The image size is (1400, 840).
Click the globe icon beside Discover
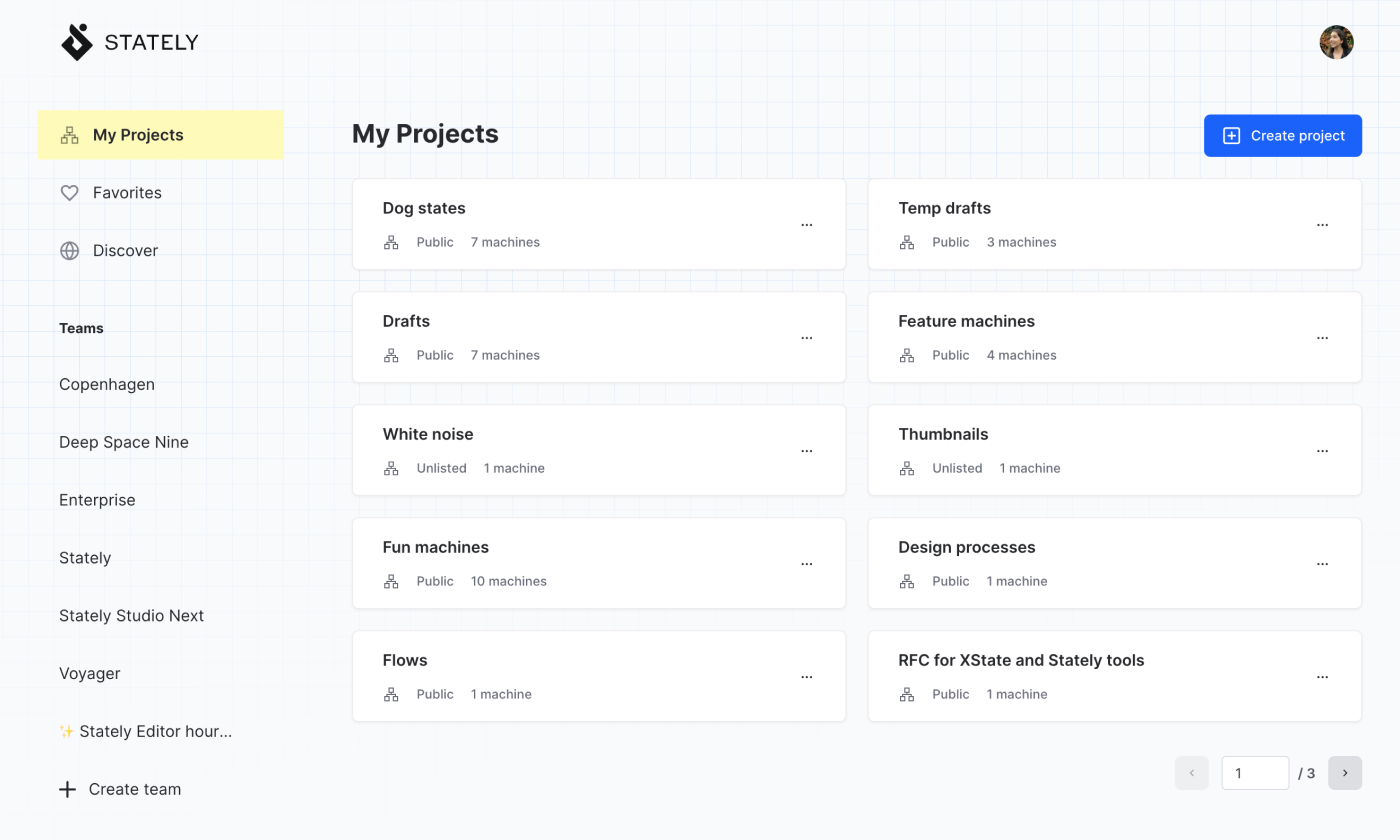pos(69,251)
